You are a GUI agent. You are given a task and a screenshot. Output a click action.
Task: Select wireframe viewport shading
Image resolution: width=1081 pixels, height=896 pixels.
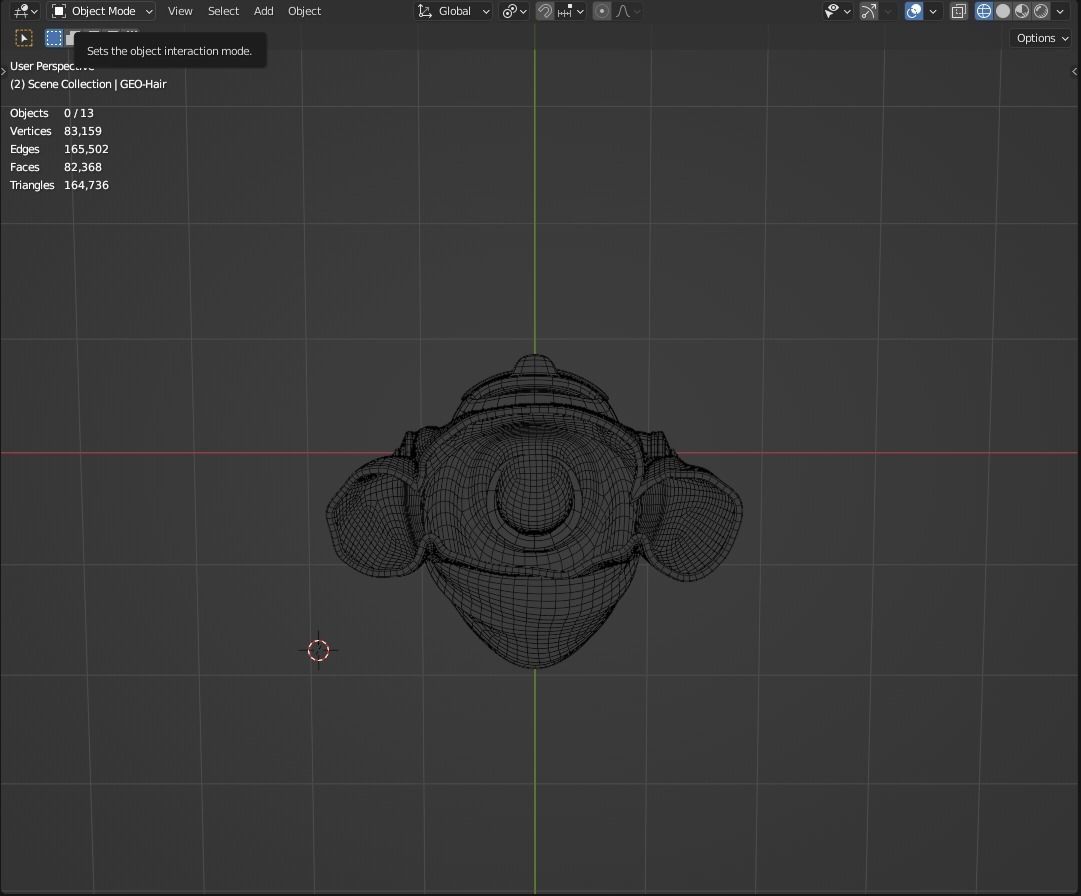click(984, 11)
